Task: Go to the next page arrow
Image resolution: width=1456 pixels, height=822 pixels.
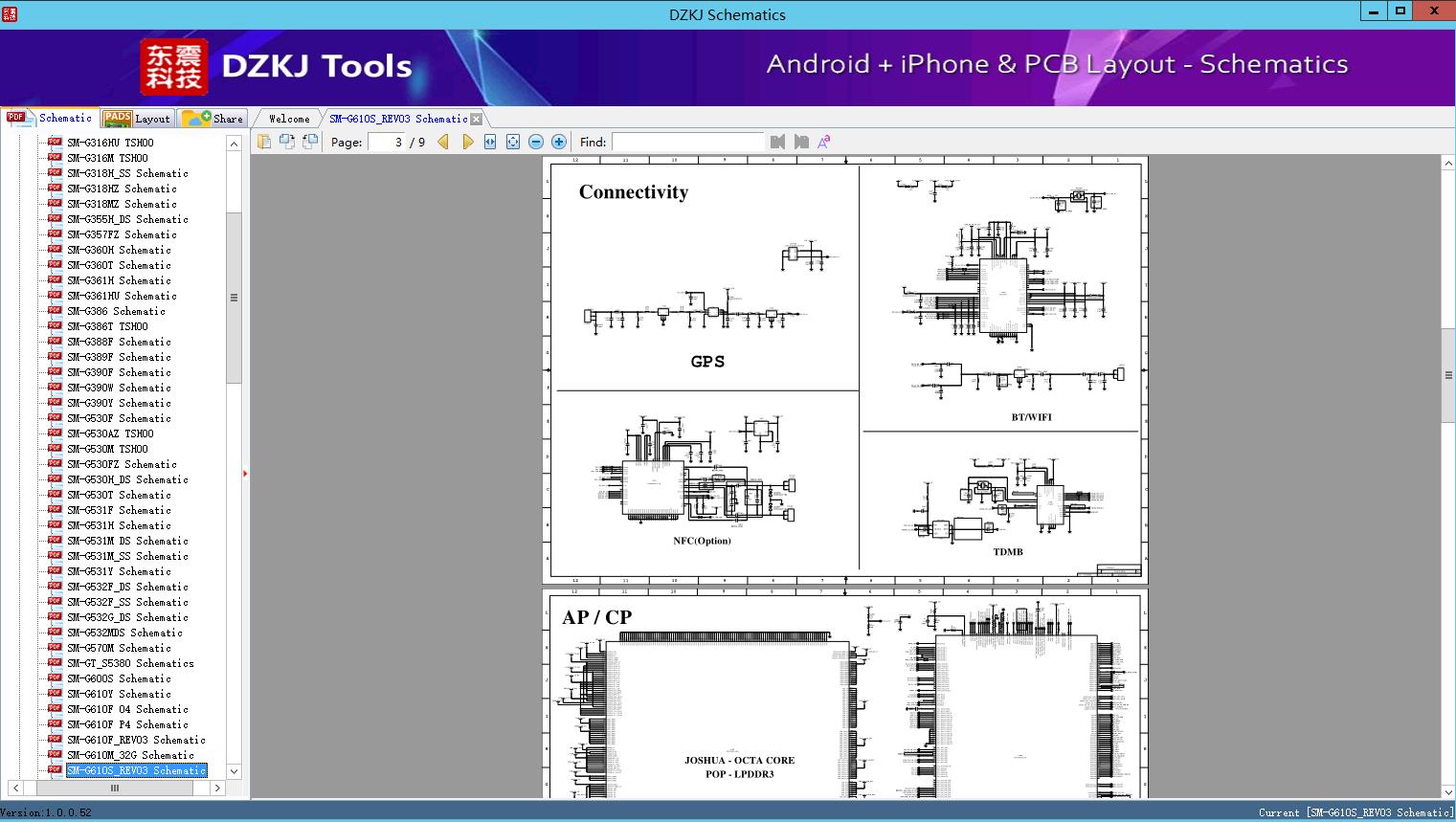Action: pos(467,142)
